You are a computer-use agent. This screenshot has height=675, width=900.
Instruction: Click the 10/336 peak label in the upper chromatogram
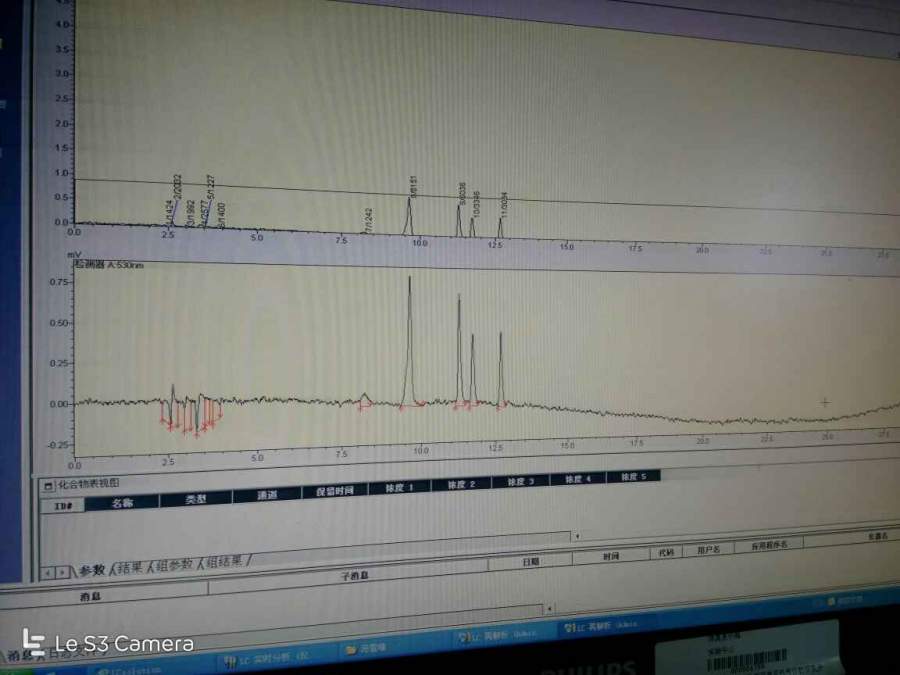point(476,205)
